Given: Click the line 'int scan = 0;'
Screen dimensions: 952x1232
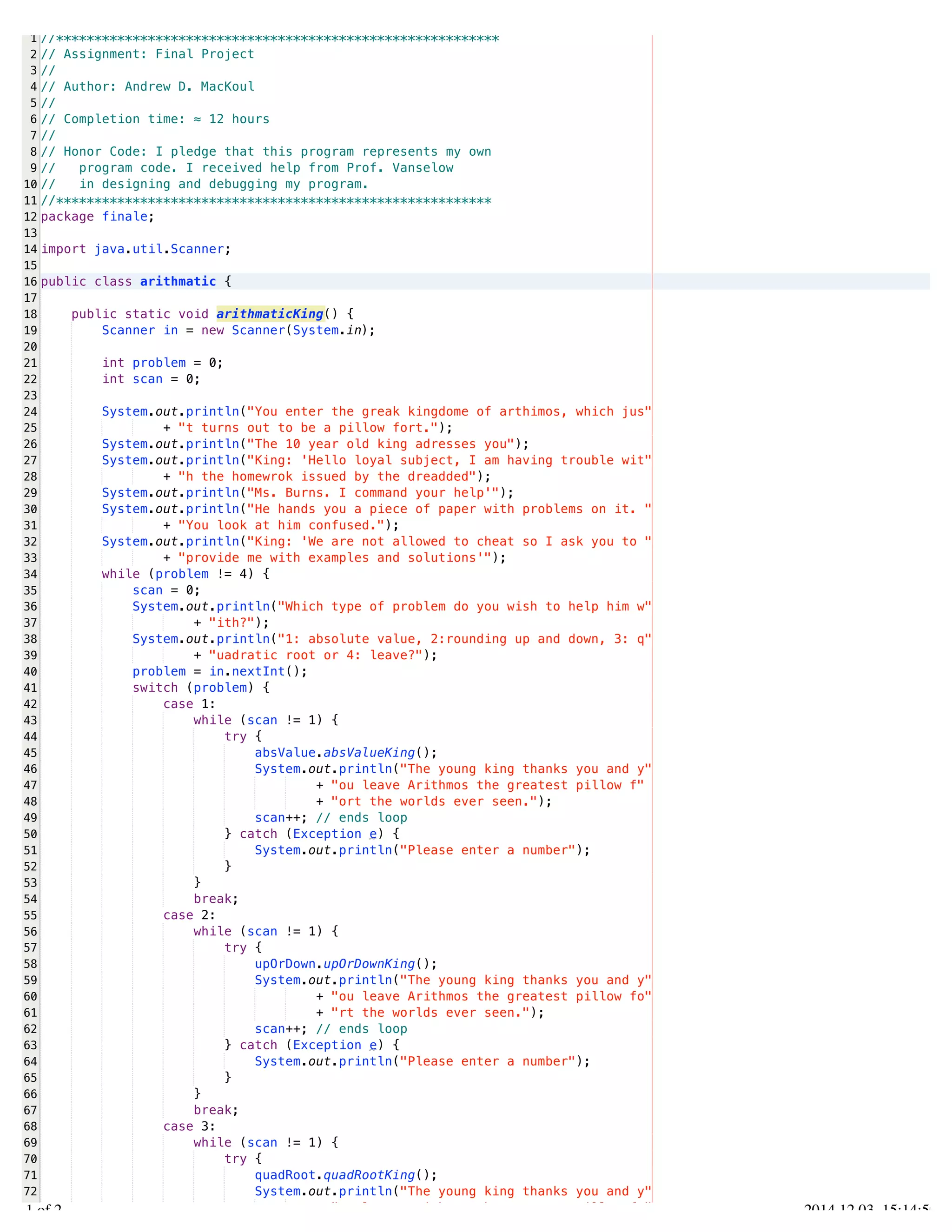Looking at the screenshot, I should (151, 379).
